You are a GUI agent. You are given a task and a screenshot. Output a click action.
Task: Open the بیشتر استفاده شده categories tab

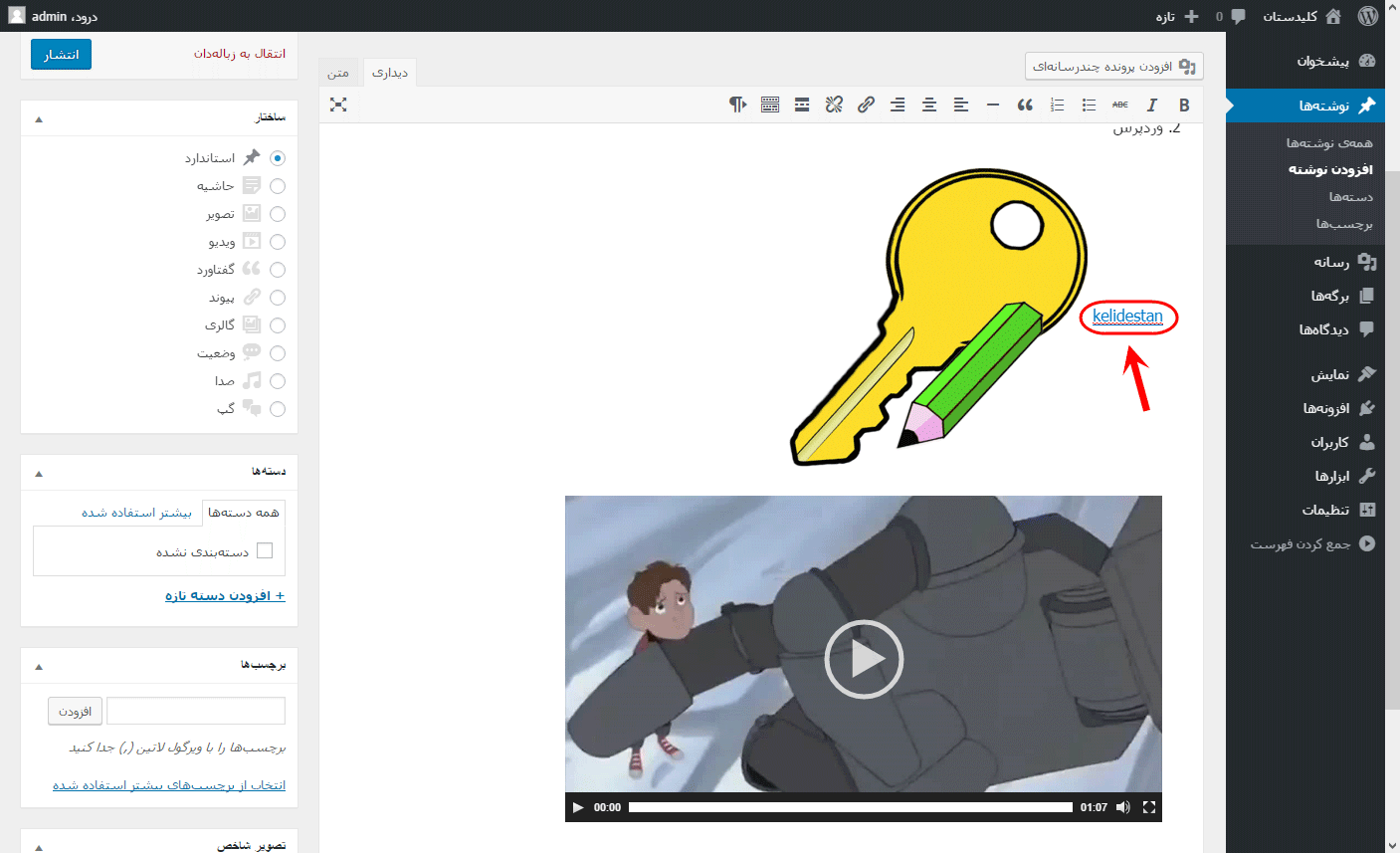pyautogui.click(x=136, y=513)
